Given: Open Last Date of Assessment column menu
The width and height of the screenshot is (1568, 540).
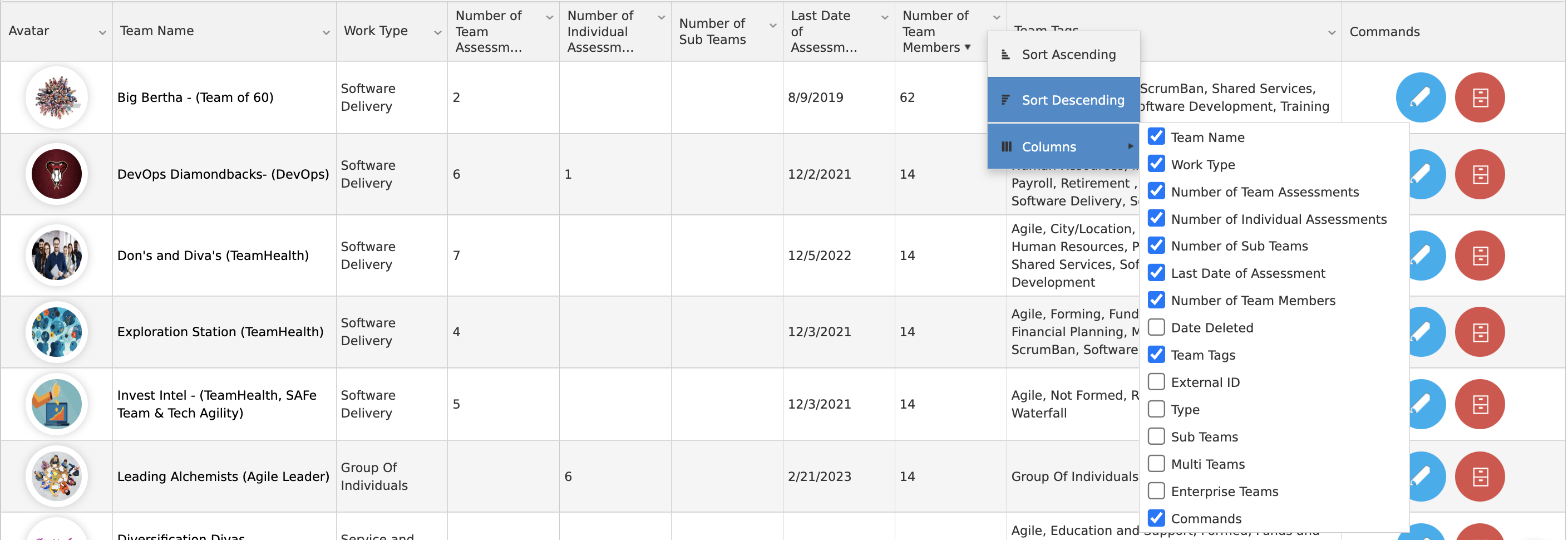Looking at the screenshot, I should click(x=885, y=18).
